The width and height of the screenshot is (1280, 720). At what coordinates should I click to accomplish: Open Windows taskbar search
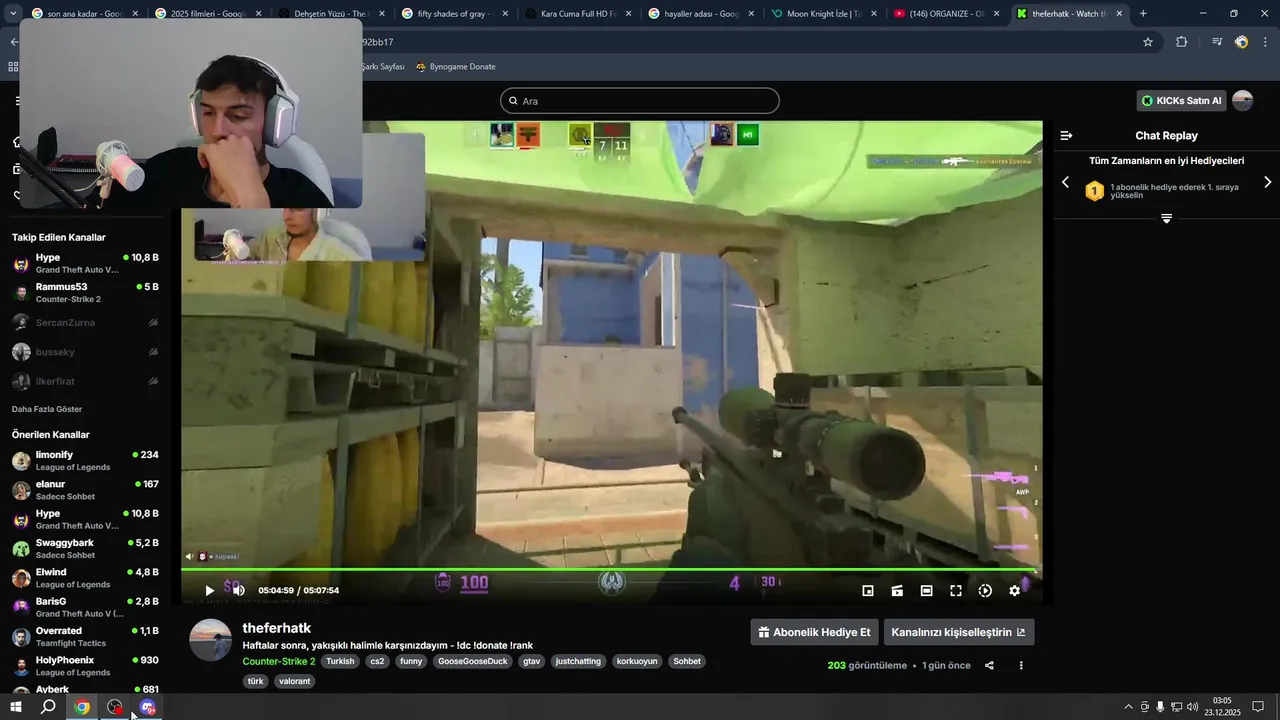pos(48,707)
